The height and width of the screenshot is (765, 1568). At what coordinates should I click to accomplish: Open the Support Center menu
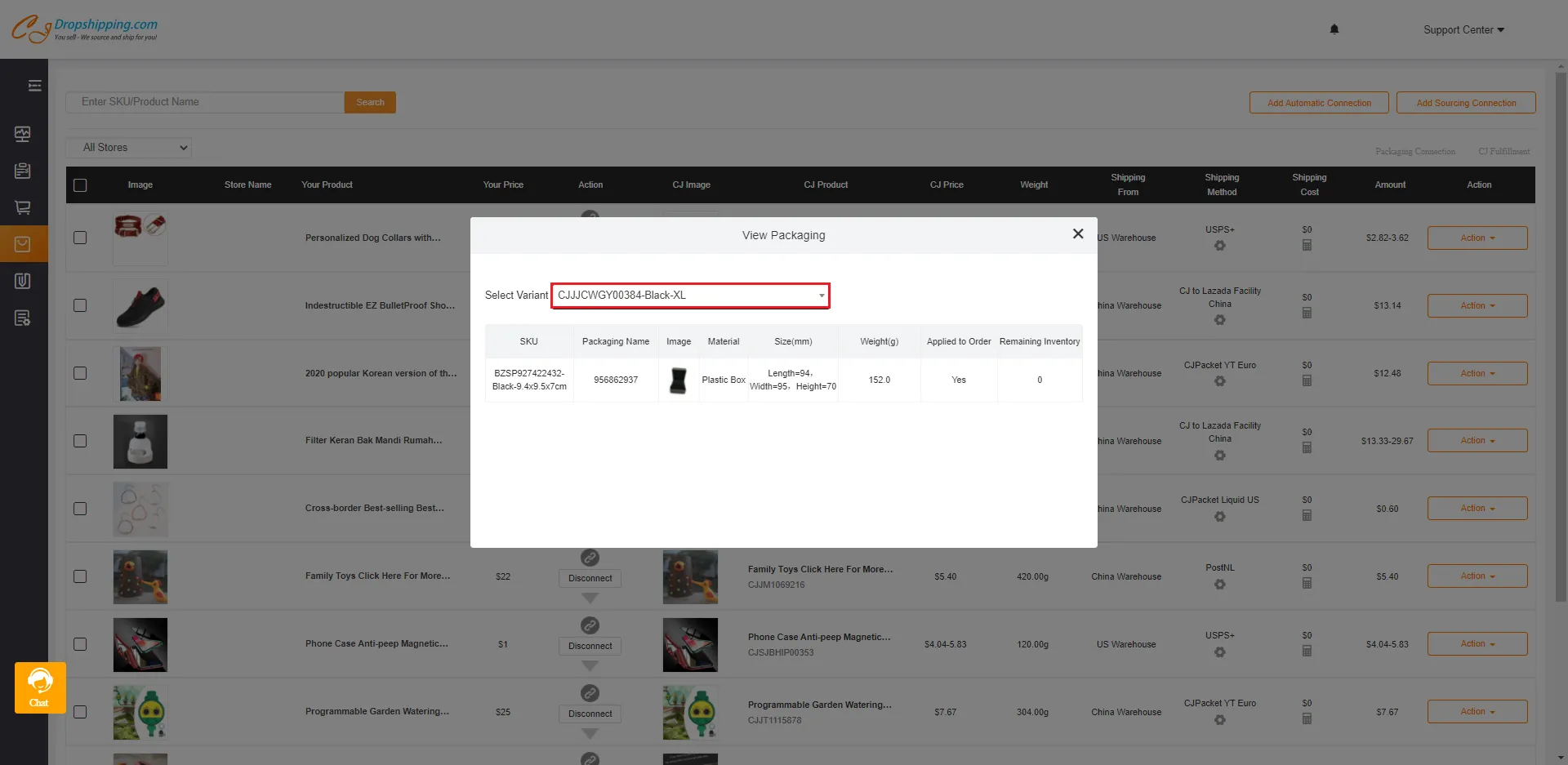(x=1463, y=30)
